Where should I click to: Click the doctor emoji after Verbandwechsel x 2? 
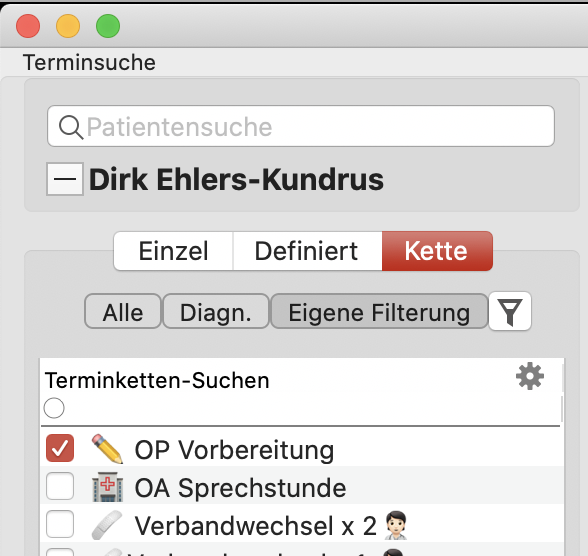pyautogui.click(x=396, y=525)
